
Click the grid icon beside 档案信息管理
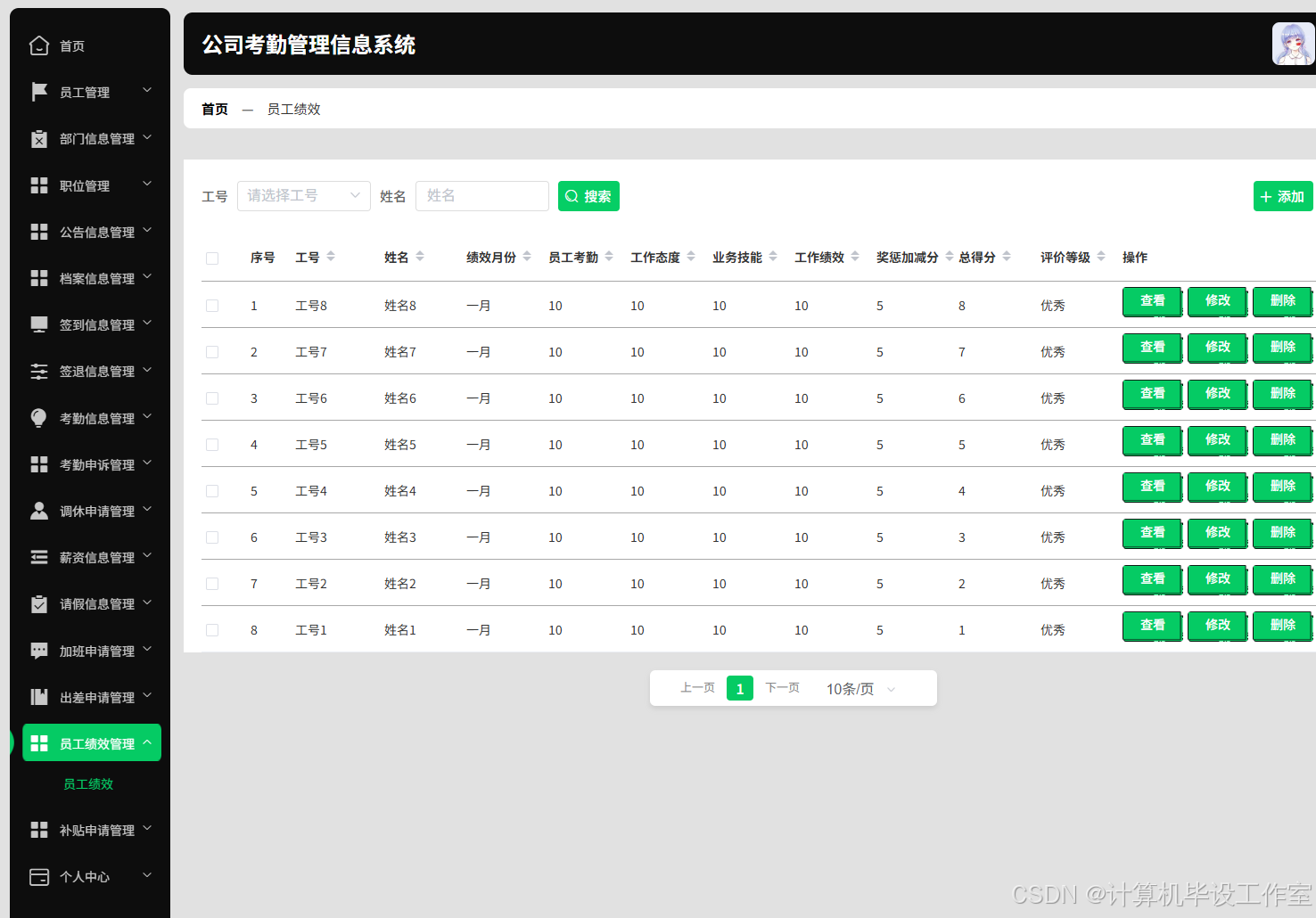coord(39,278)
